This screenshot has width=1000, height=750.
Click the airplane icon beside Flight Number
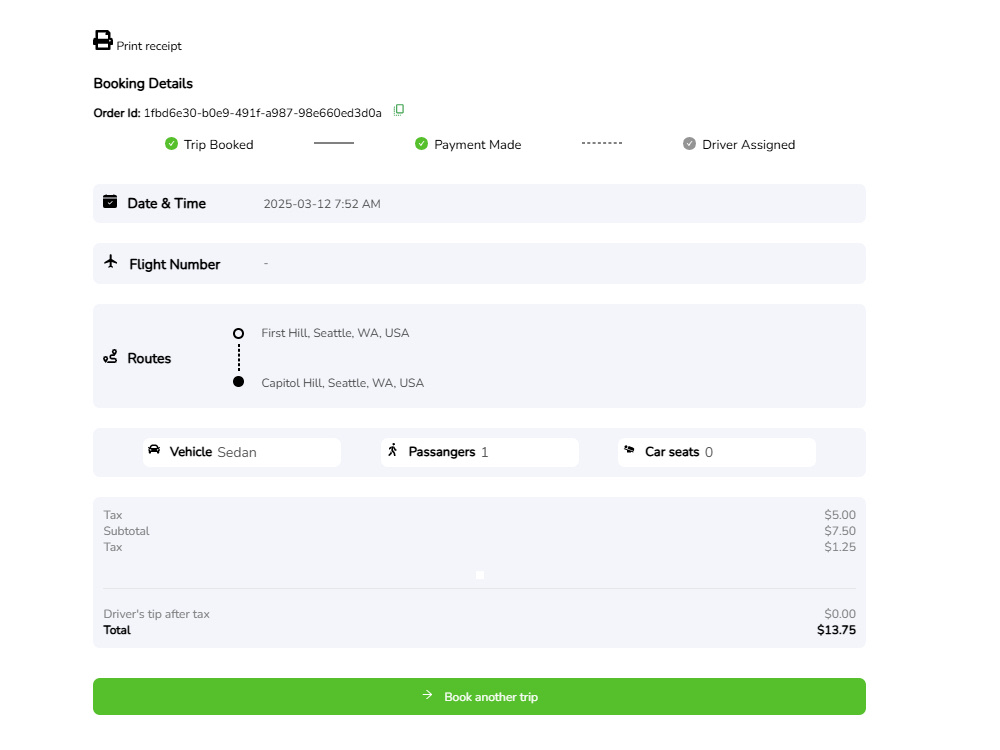point(111,261)
